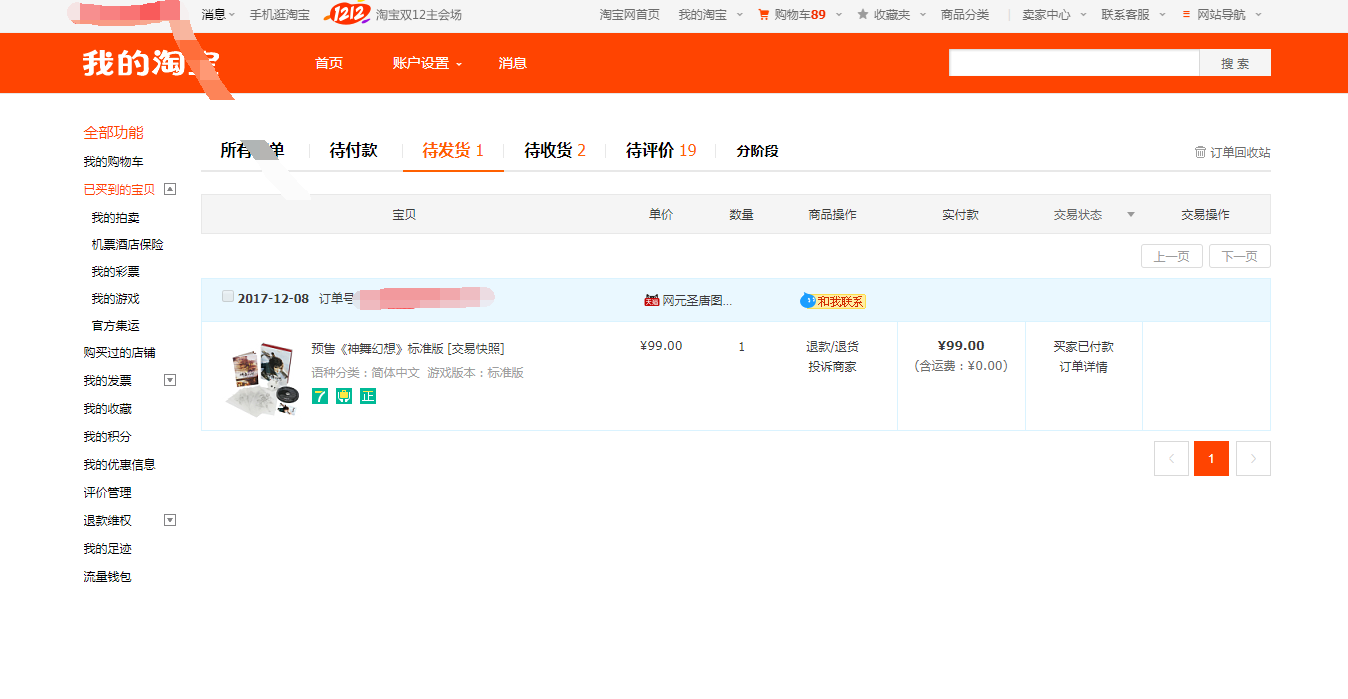1348x699 pixels.
Task: Select the 待发货 tab
Action: pos(453,151)
